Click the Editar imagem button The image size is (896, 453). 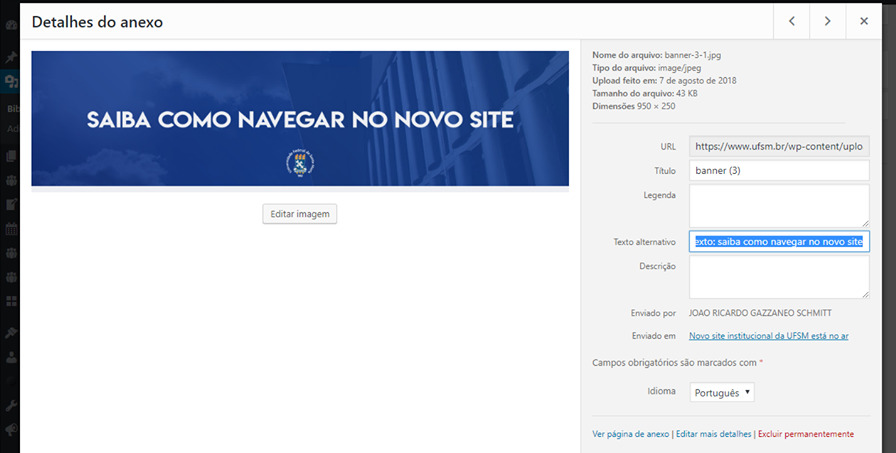(x=299, y=214)
